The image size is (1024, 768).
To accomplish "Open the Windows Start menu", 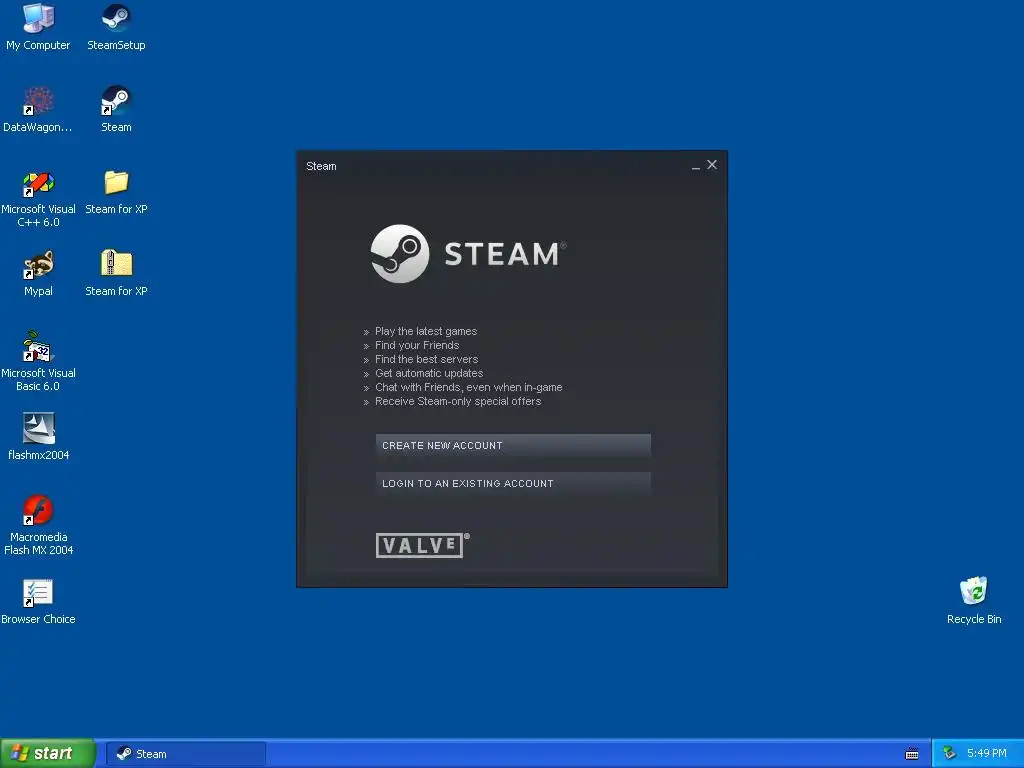I will coord(48,754).
